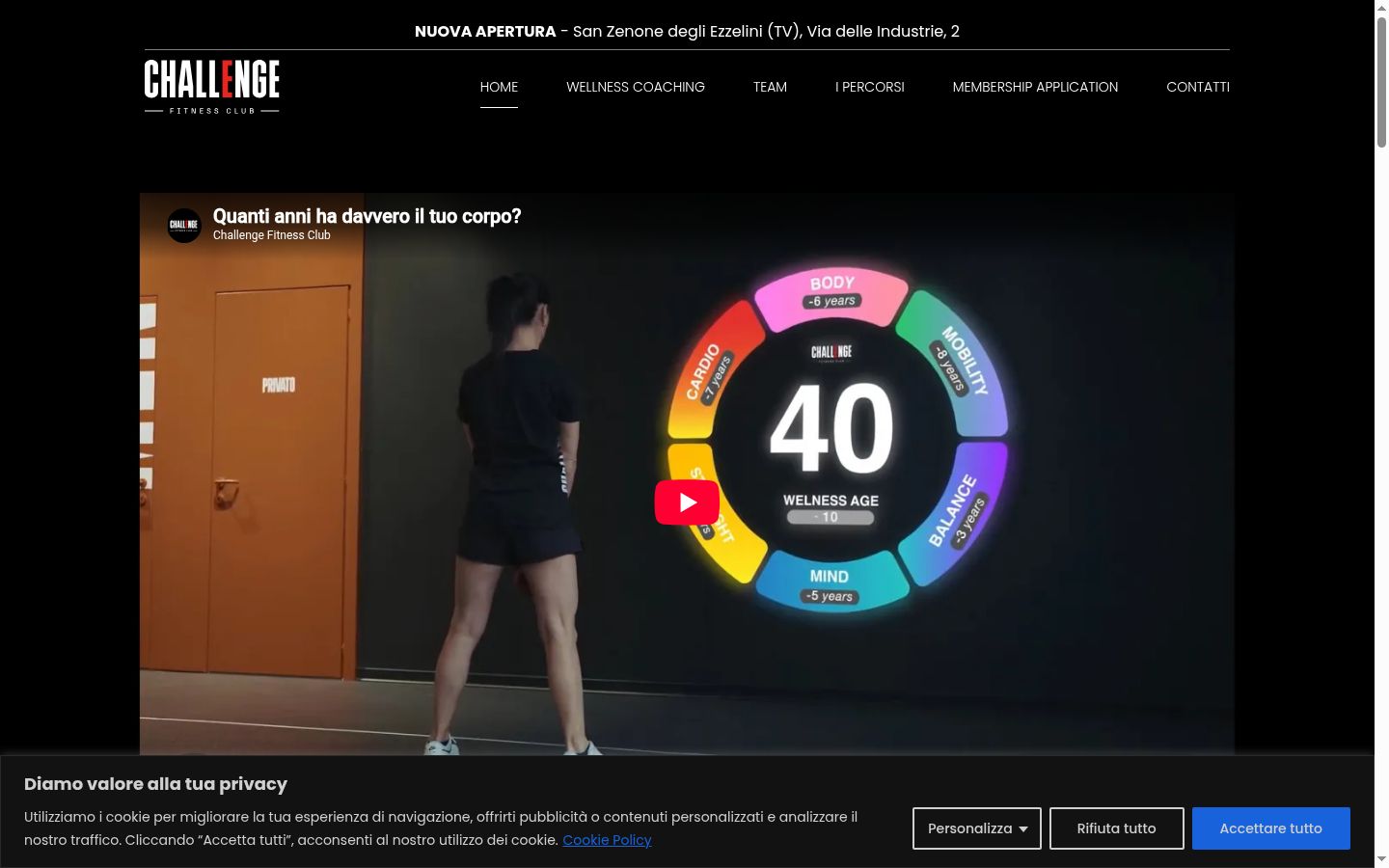Navigate to the TEAM page

pos(770,87)
